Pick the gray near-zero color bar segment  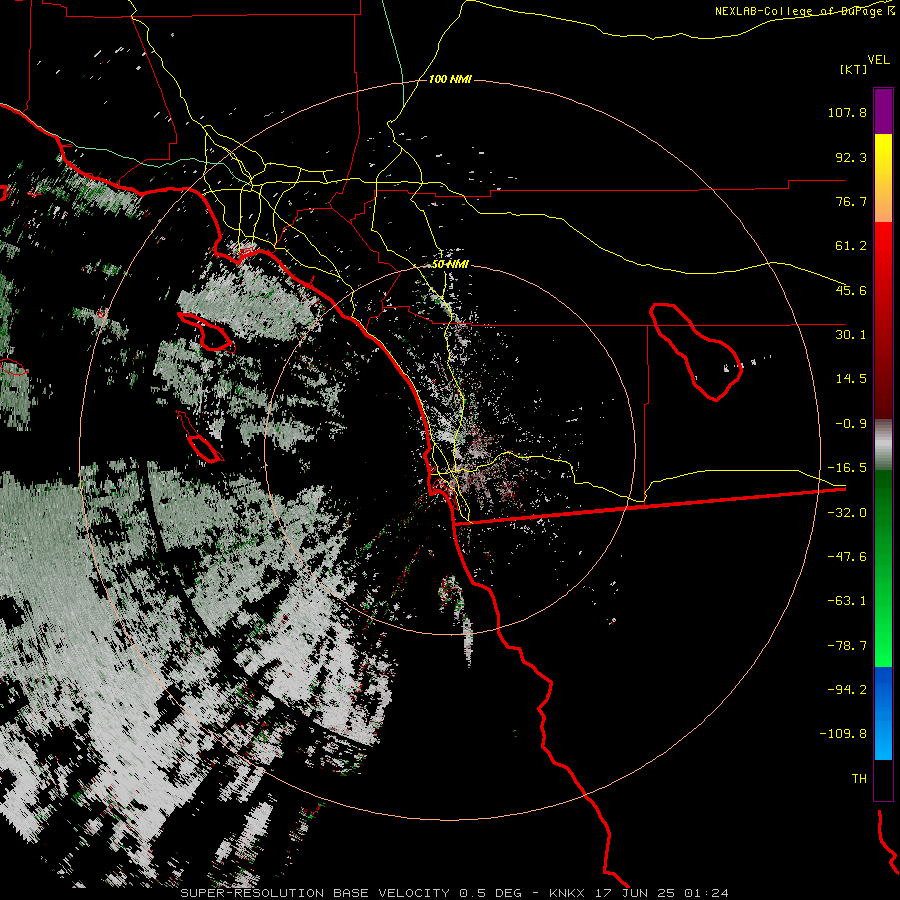(x=883, y=445)
